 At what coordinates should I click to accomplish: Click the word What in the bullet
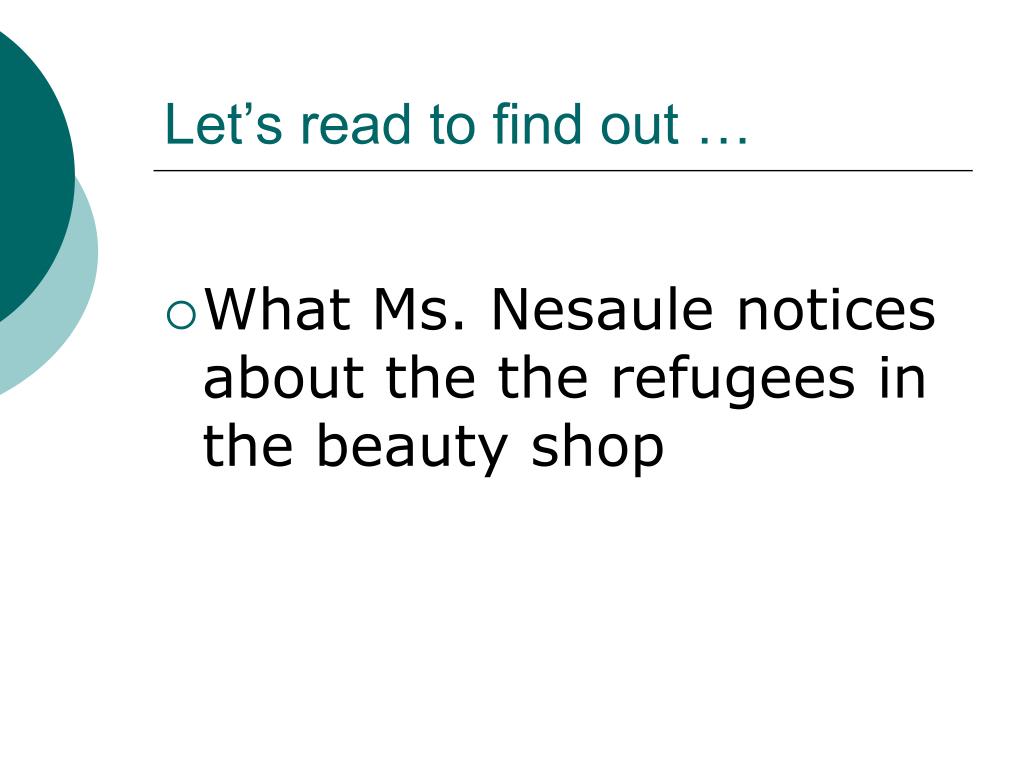(278, 309)
